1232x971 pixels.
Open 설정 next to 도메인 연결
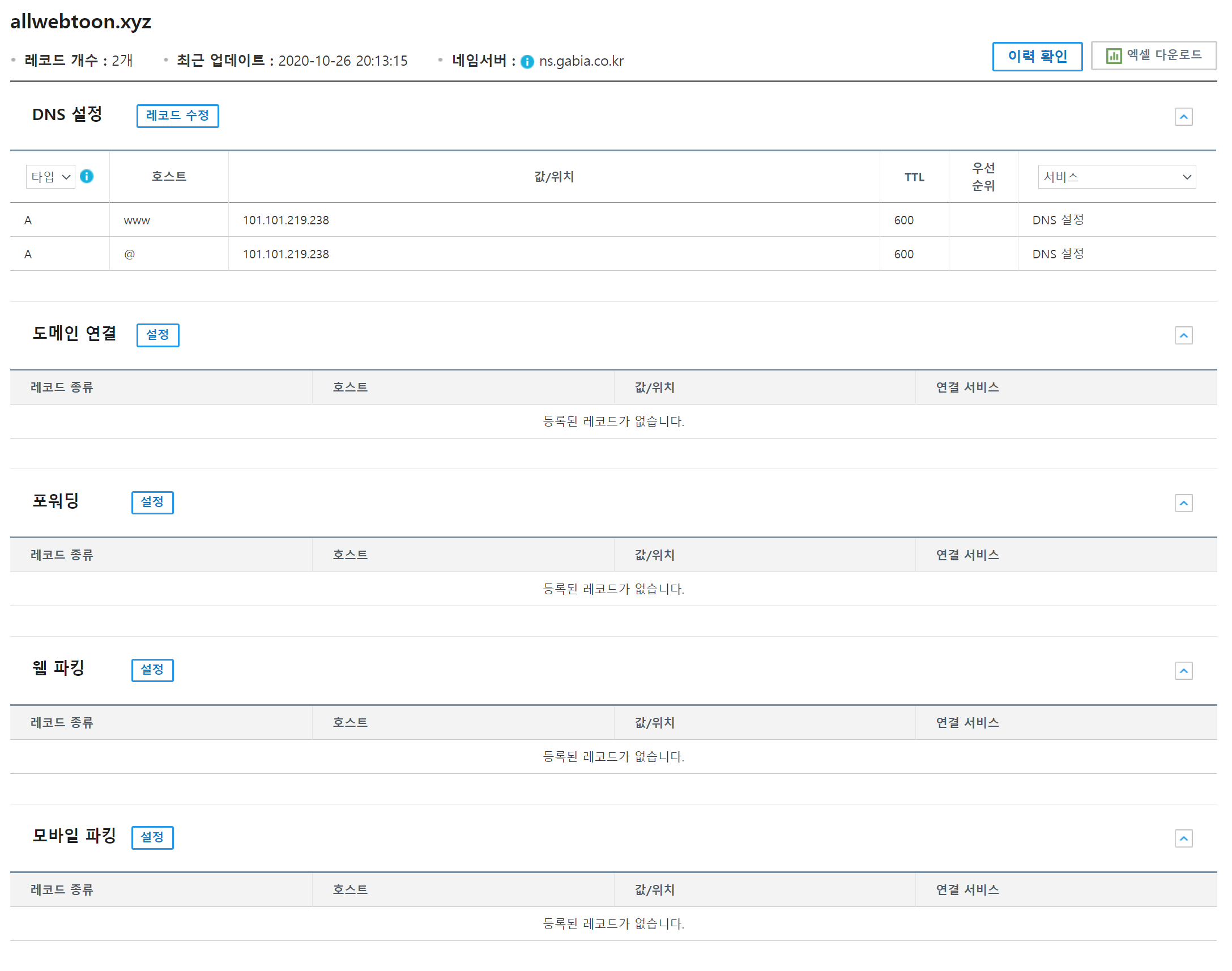pyautogui.click(x=157, y=335)
